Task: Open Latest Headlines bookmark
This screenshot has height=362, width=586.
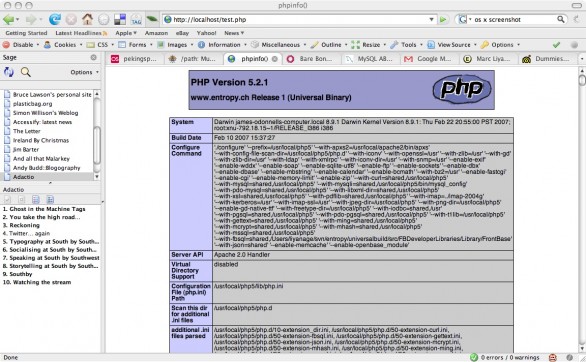Action: click(x=81, y=33)
